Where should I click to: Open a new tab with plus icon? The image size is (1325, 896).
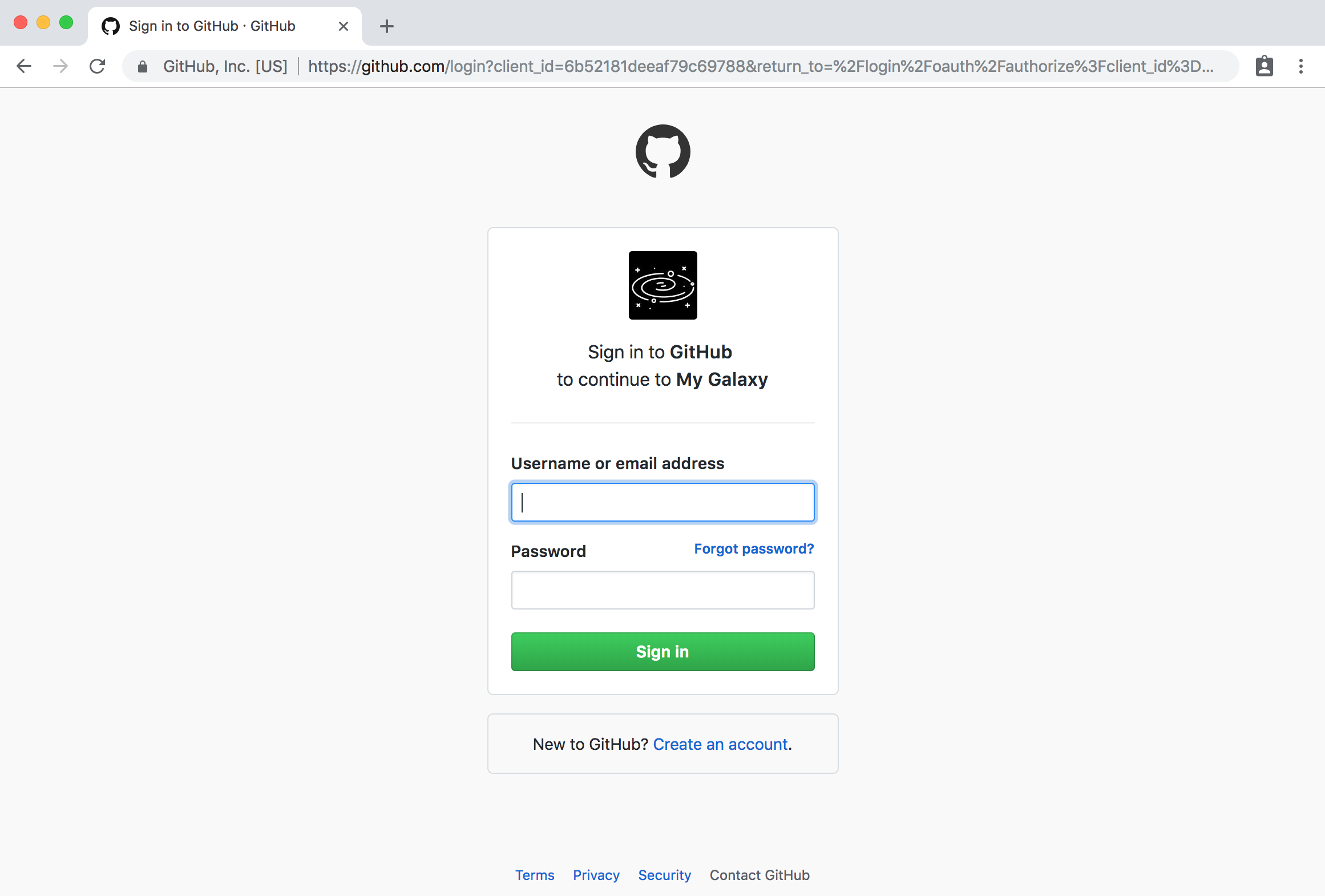387,26
